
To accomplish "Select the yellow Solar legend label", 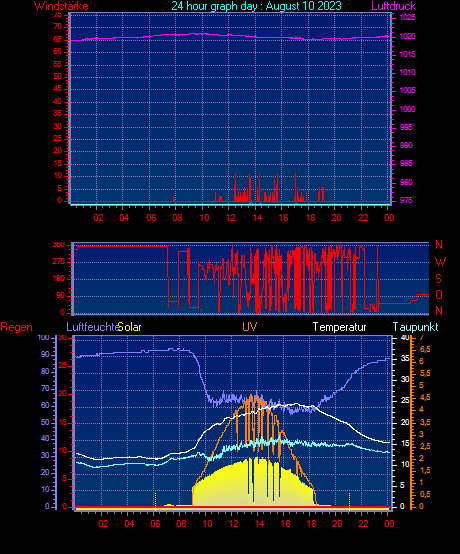I will (x=130, y=327).
